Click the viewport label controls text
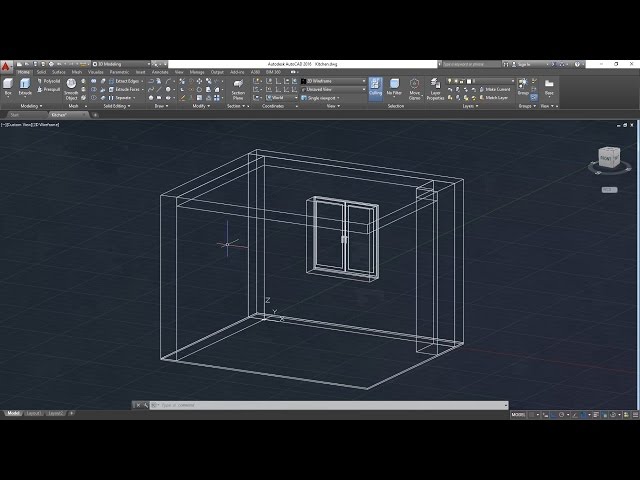Image resolution: width=640 pixels, height=480 pixels. (30, 125)
